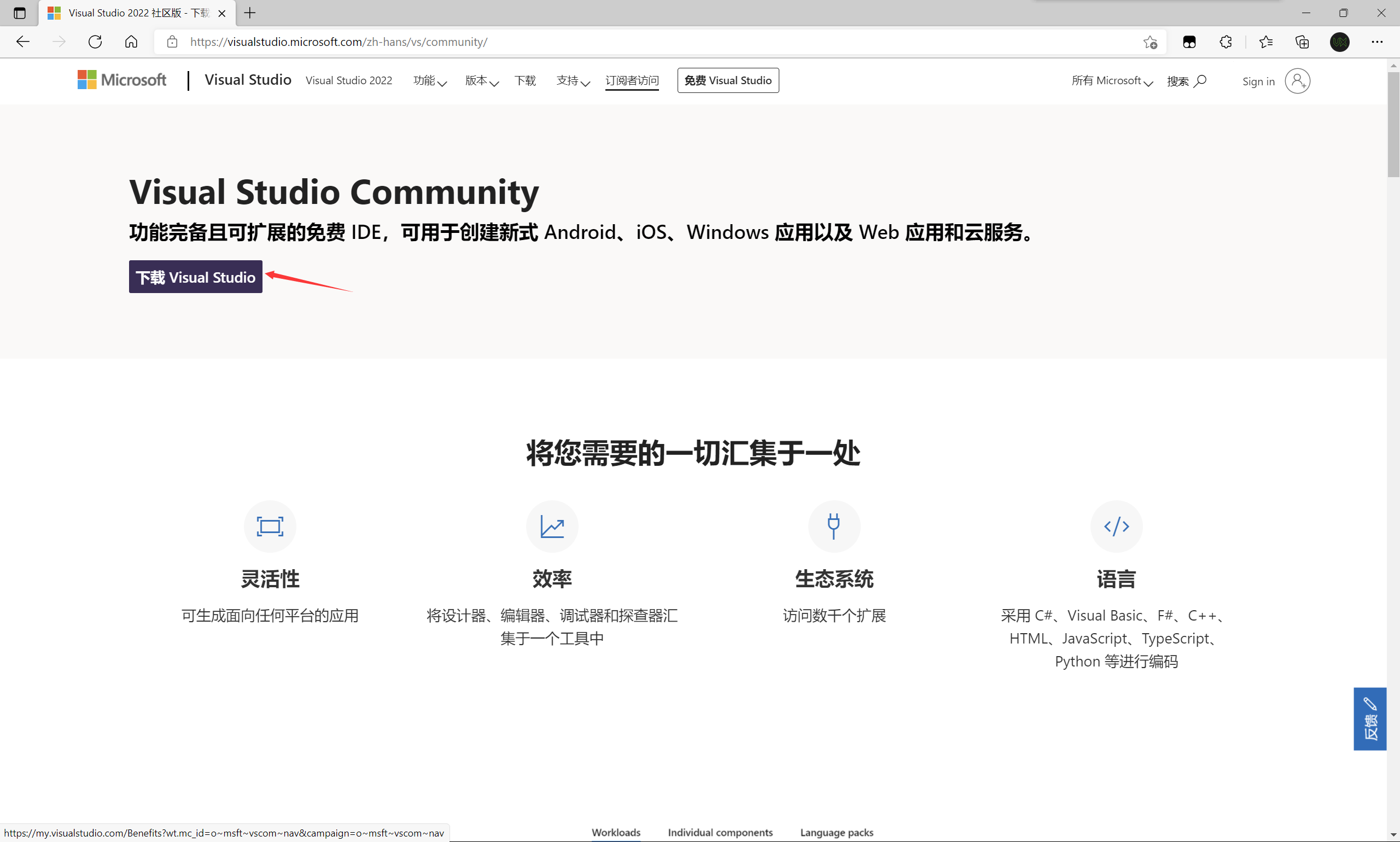Click the browser Forward arrow

(x=59, y=42)
